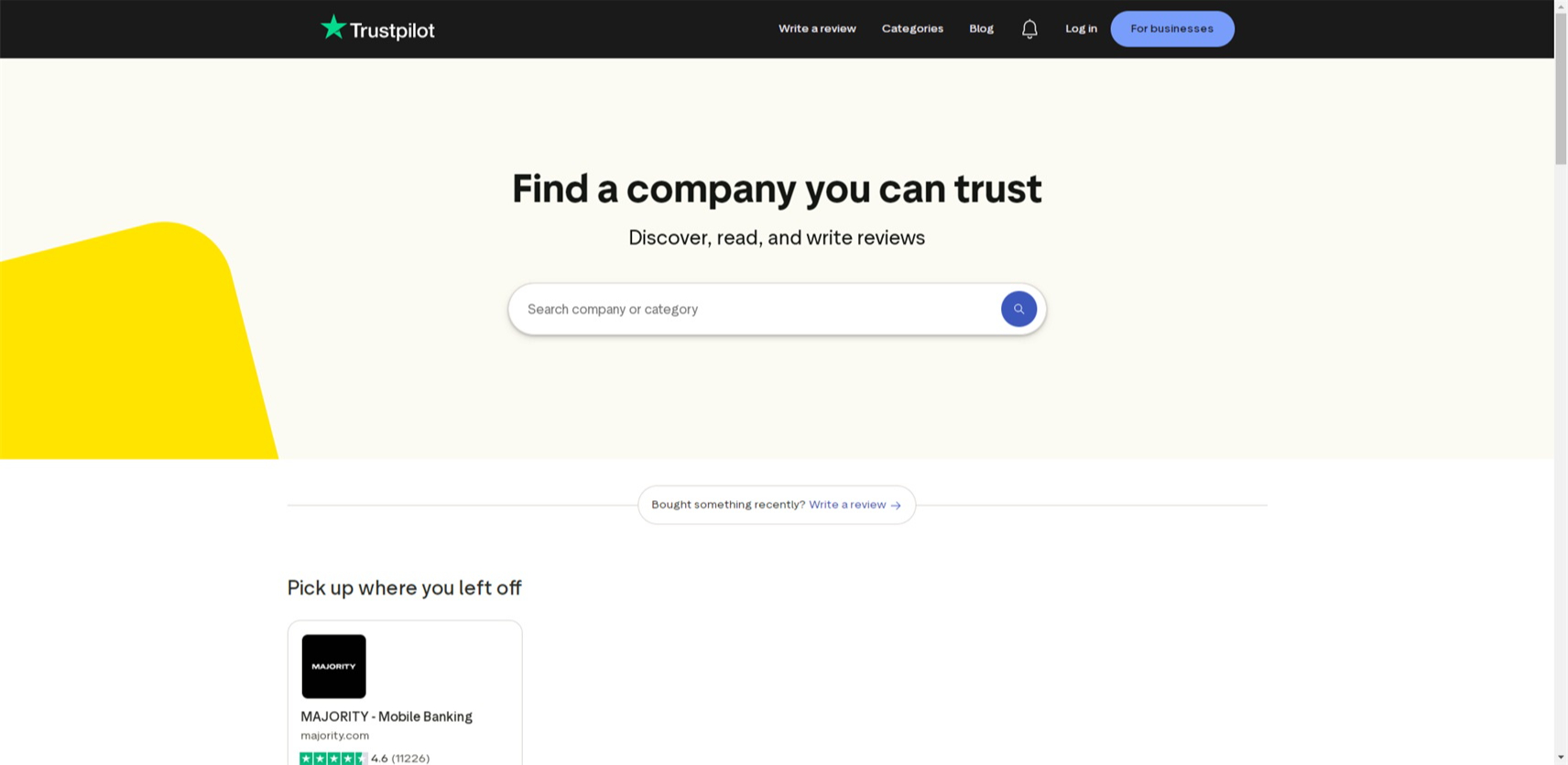Click the 4.6 (11226) review count
Viewport: 1568px width, 765px height.
[x=400, y=759]
